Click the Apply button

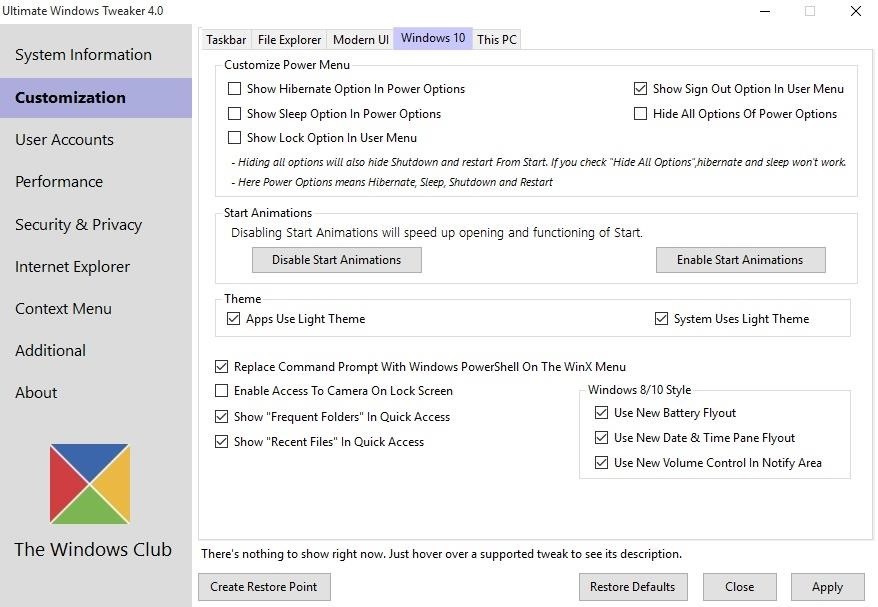click(x=827, y=587)
